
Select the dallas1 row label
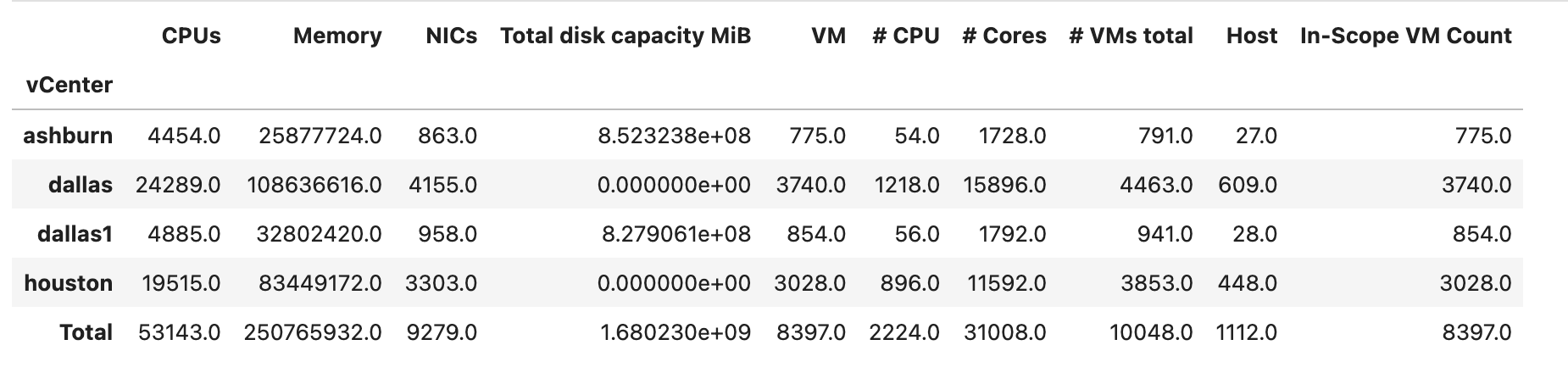click(x=75, y=234)
